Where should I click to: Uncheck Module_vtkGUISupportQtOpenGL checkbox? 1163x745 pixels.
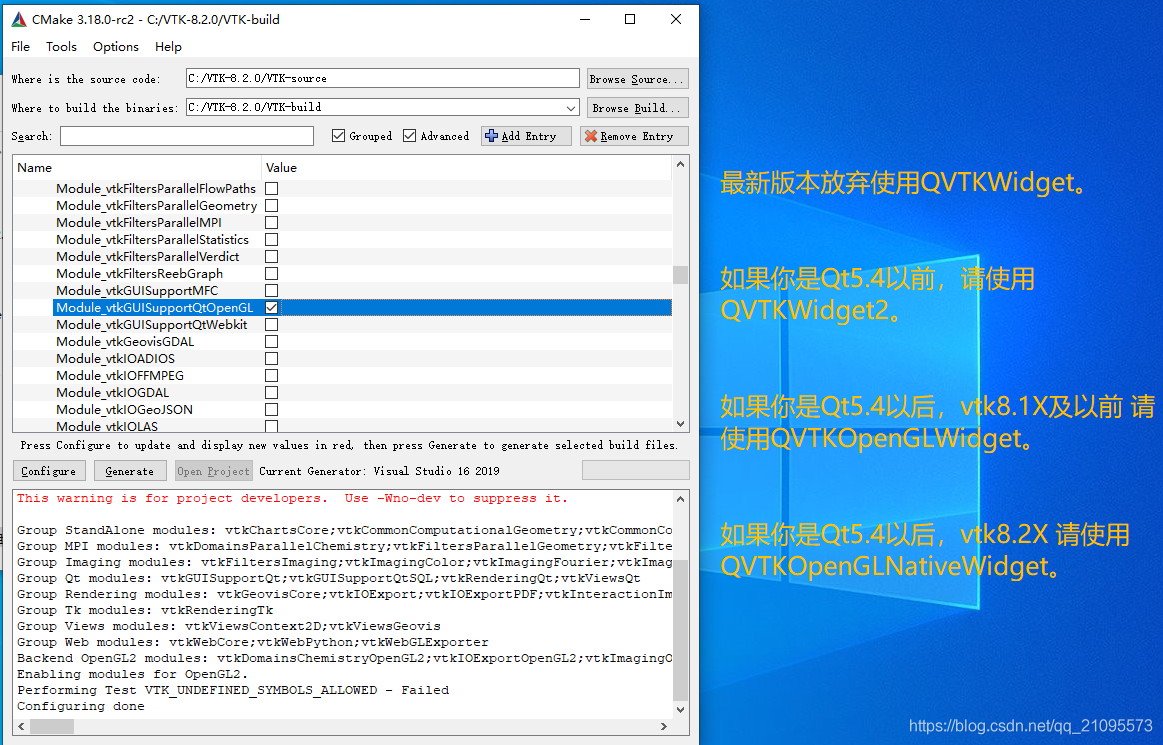[271, 307]
